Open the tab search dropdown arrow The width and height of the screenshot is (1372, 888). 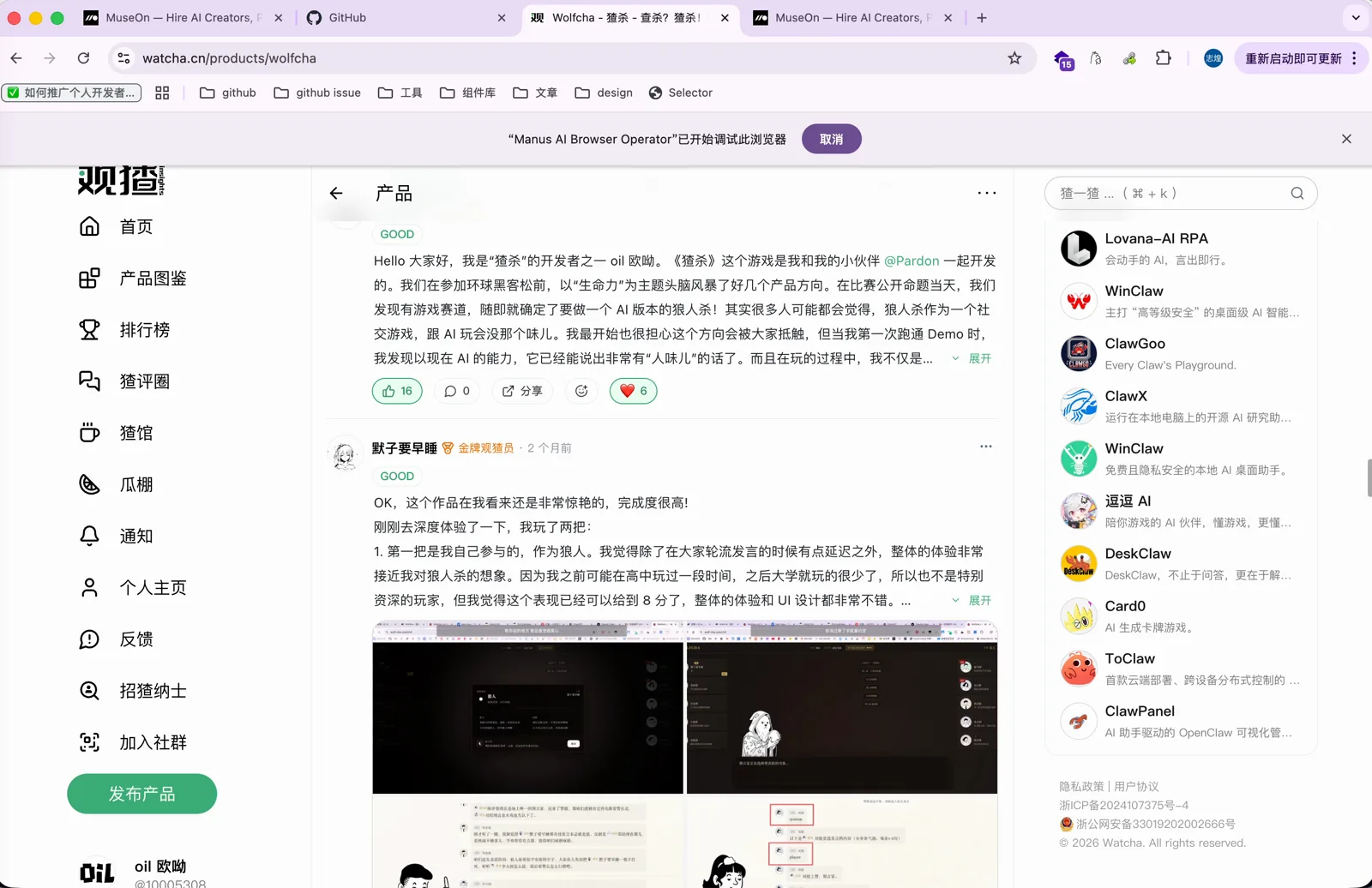1356,17
